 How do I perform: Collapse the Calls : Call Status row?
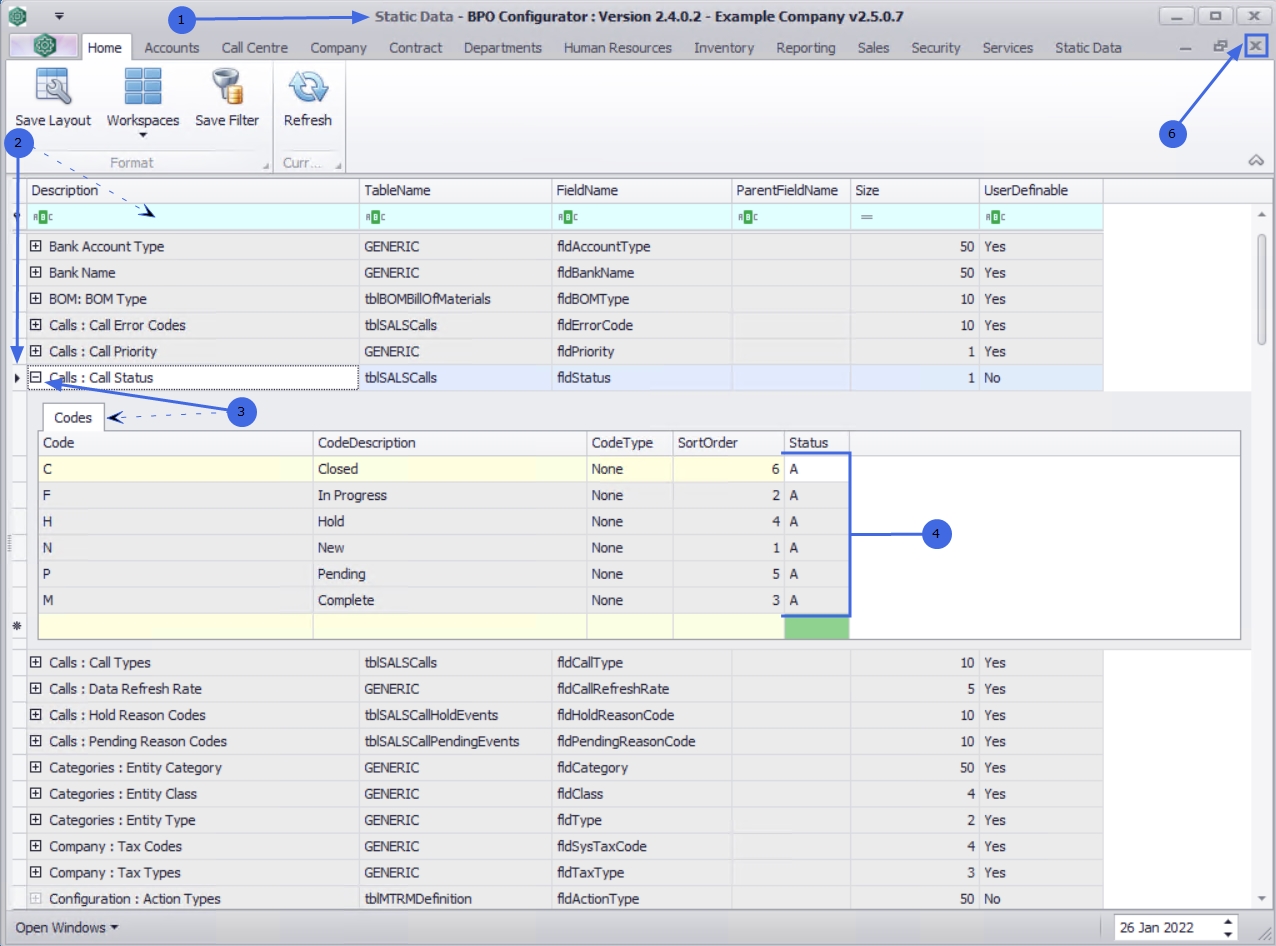point(36,377)
